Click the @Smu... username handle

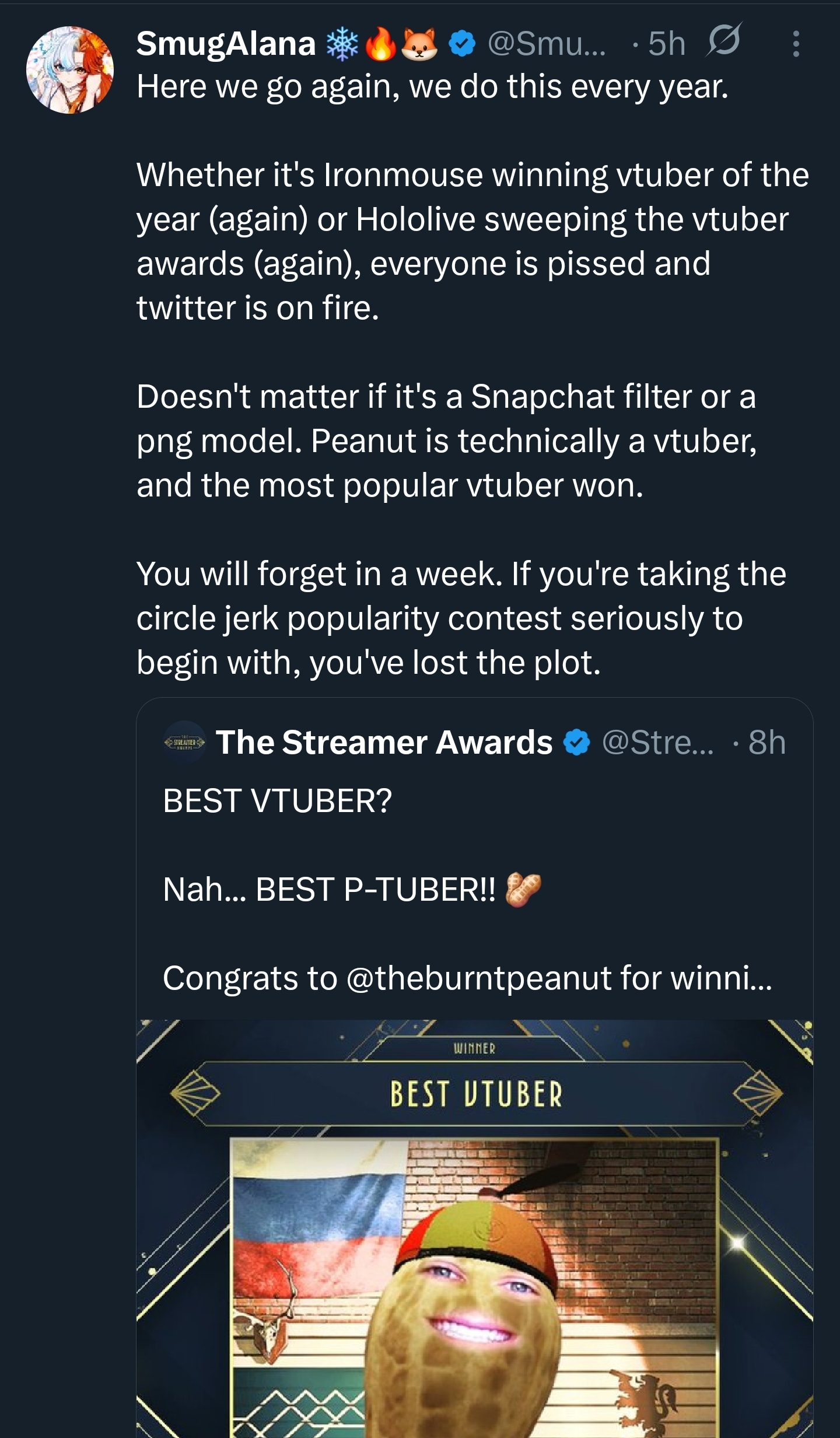point(547,44)
